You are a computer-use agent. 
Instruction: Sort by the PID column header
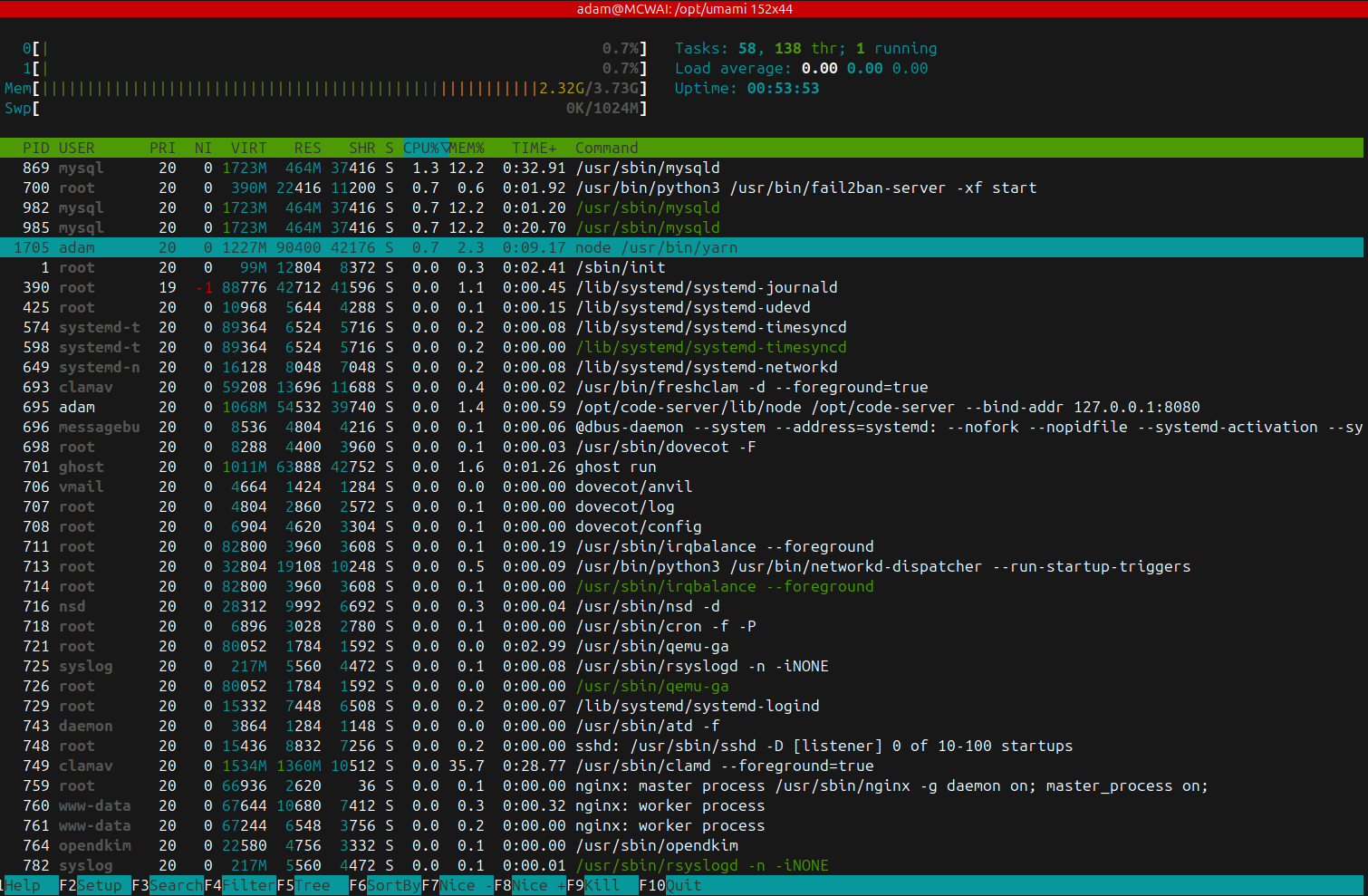coord(36,148)
